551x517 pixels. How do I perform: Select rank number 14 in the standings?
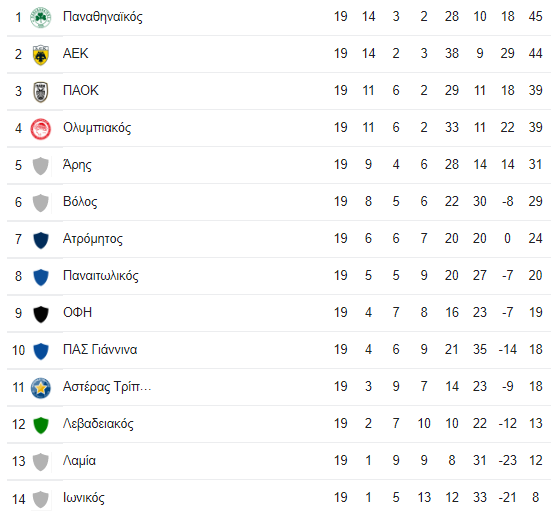coord(19,499)
